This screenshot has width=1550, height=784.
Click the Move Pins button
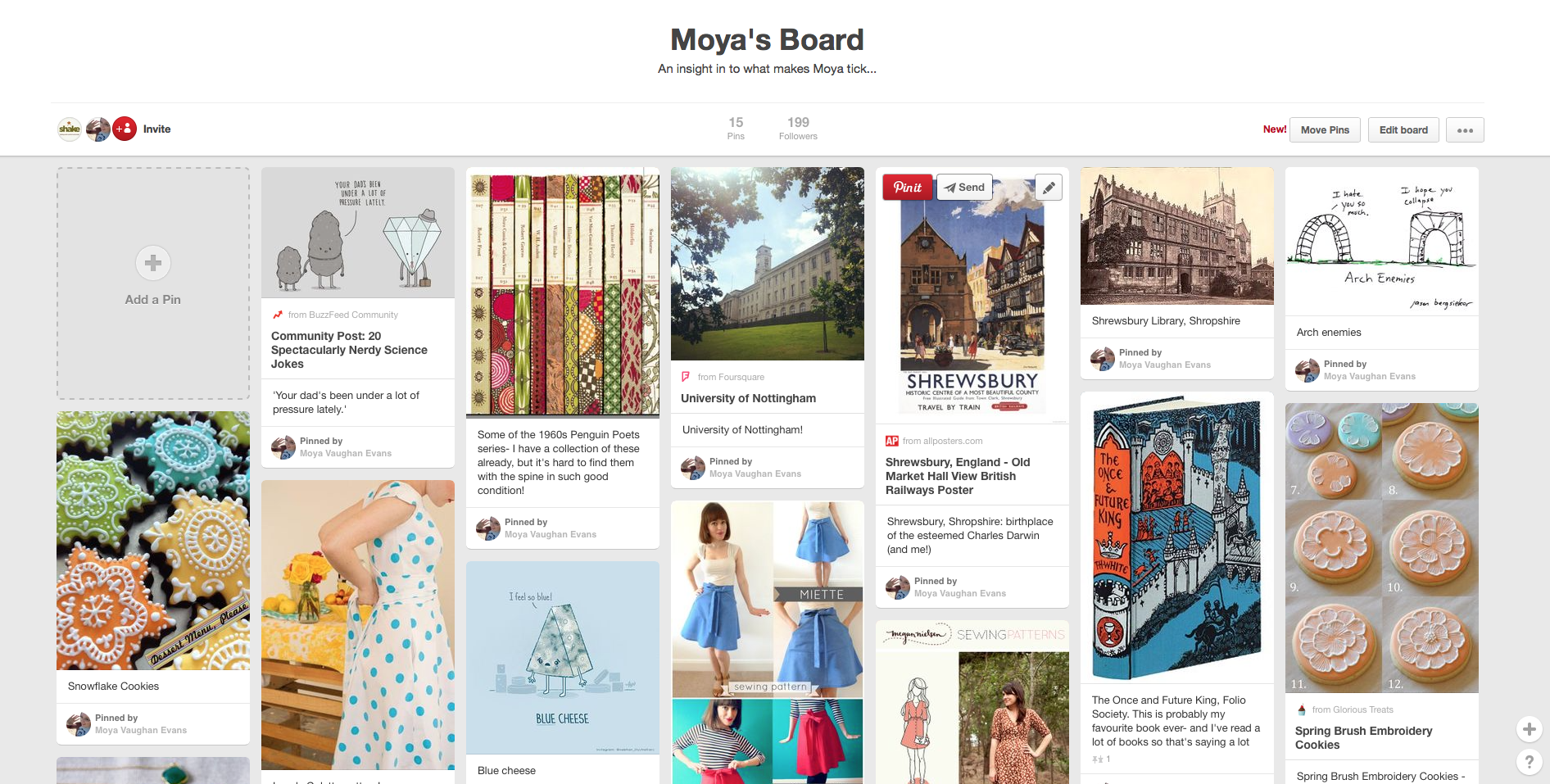click(1325, 129)
